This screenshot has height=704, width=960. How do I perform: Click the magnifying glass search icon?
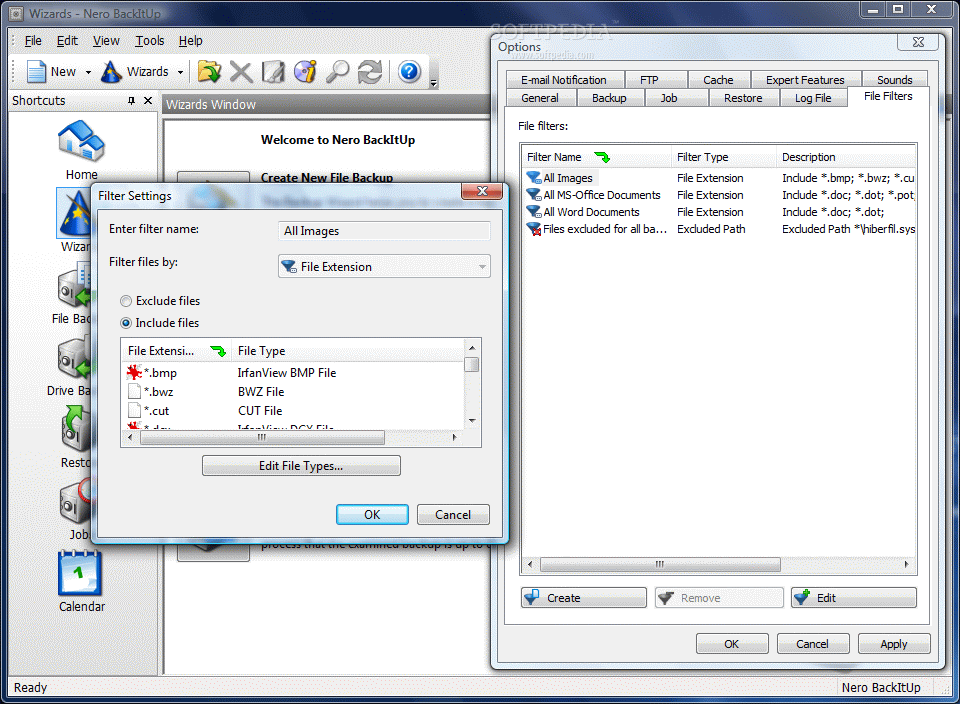(337, 72)
